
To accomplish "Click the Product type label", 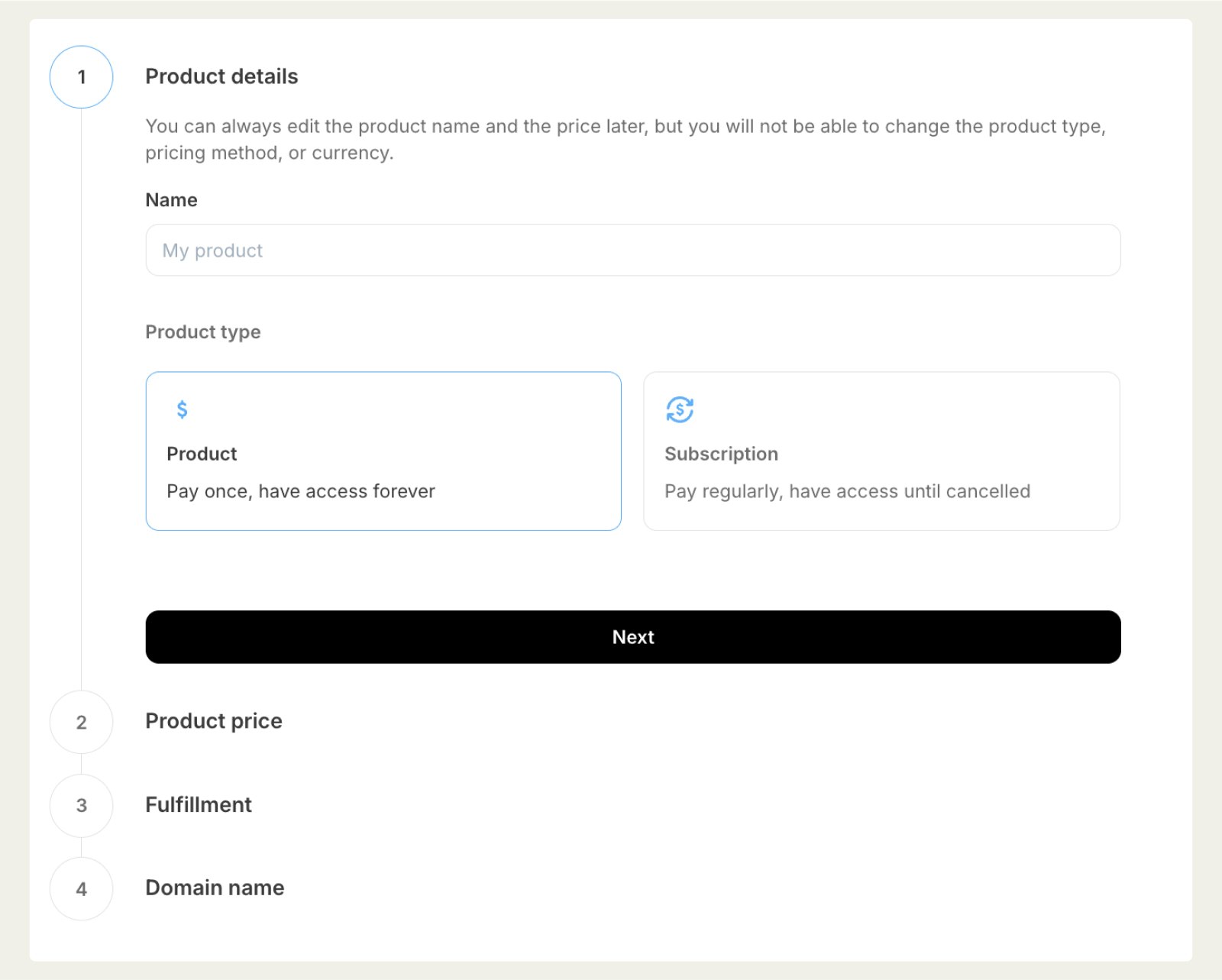I will pos(203,332).
